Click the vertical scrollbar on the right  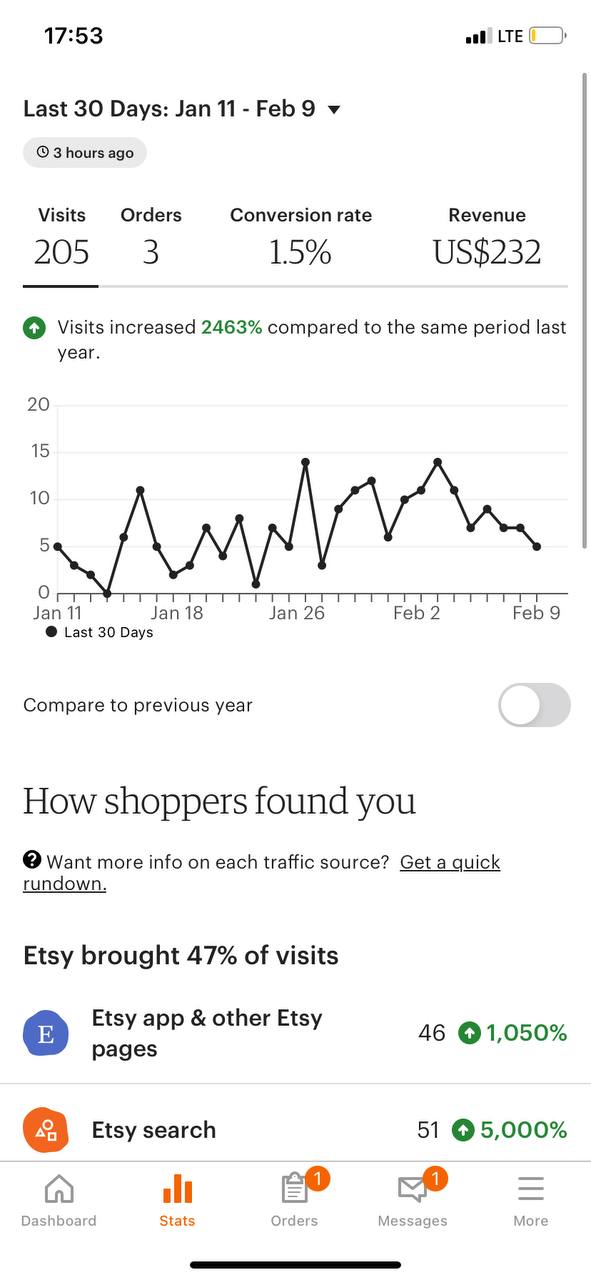pyautogui.click(x=585, y=310)
